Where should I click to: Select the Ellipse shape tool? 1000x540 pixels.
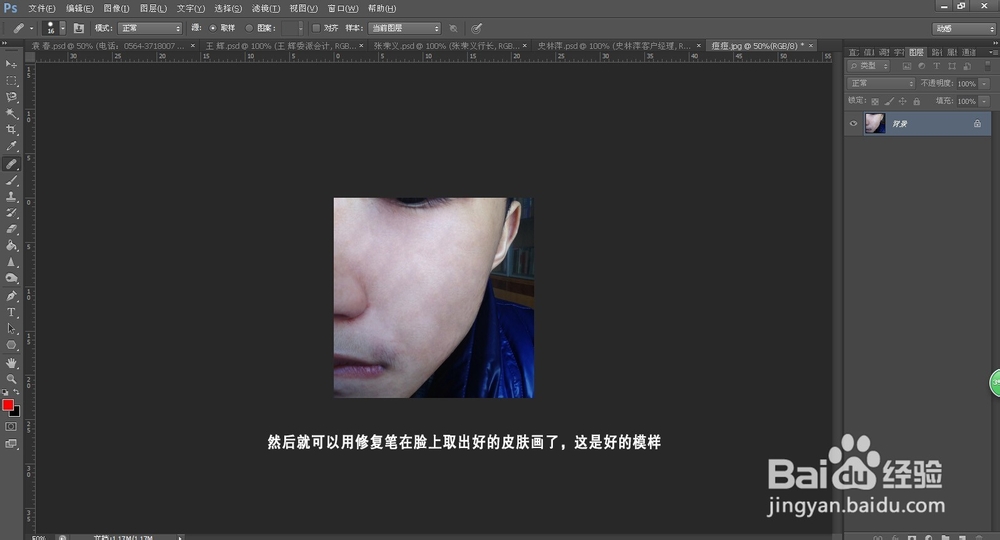click(x=11, y=345)
